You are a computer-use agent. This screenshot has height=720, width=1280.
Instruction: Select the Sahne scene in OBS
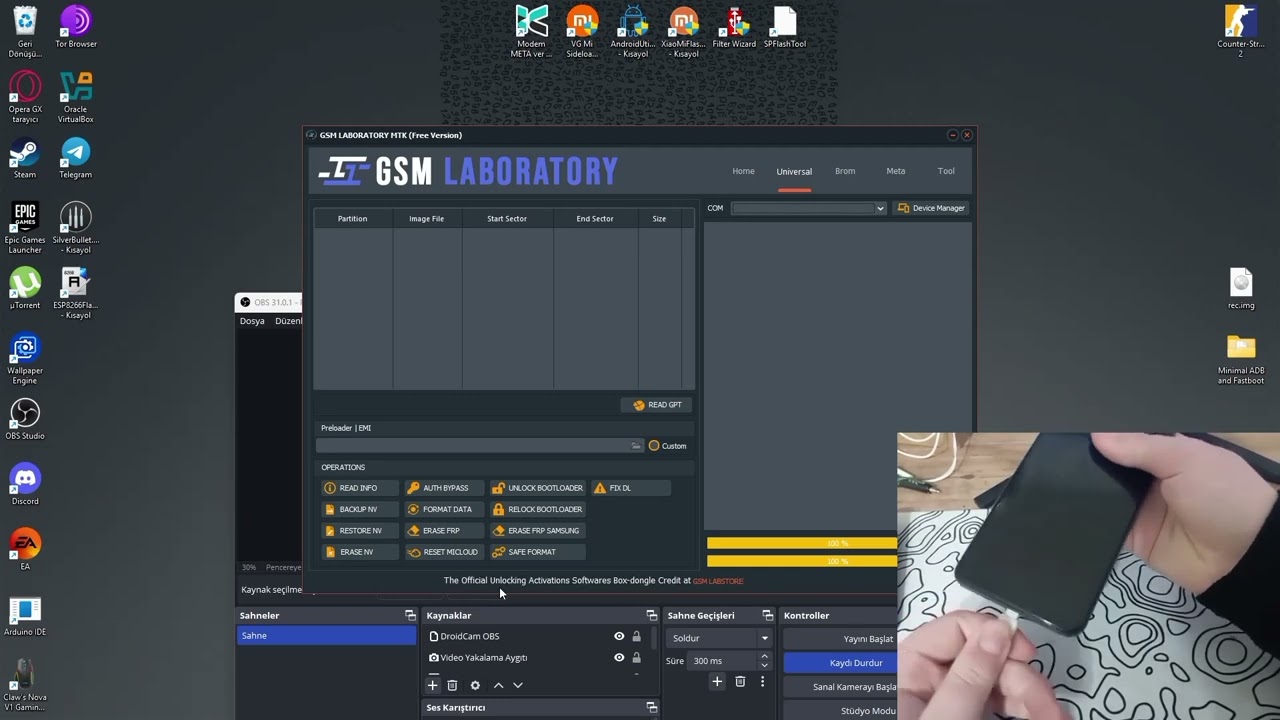(x=326, y=636)
